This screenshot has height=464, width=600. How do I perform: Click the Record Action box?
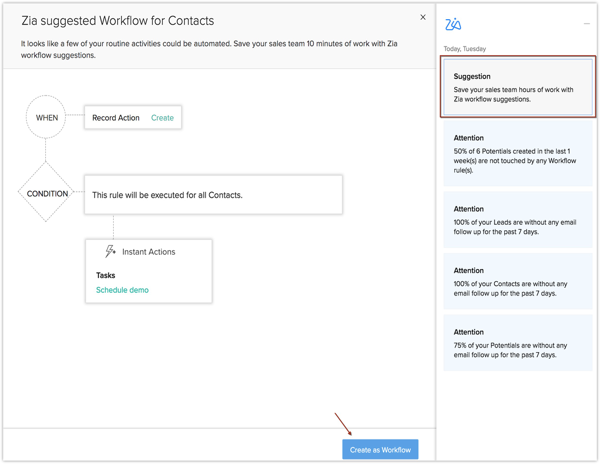click(x=116, y=118)
